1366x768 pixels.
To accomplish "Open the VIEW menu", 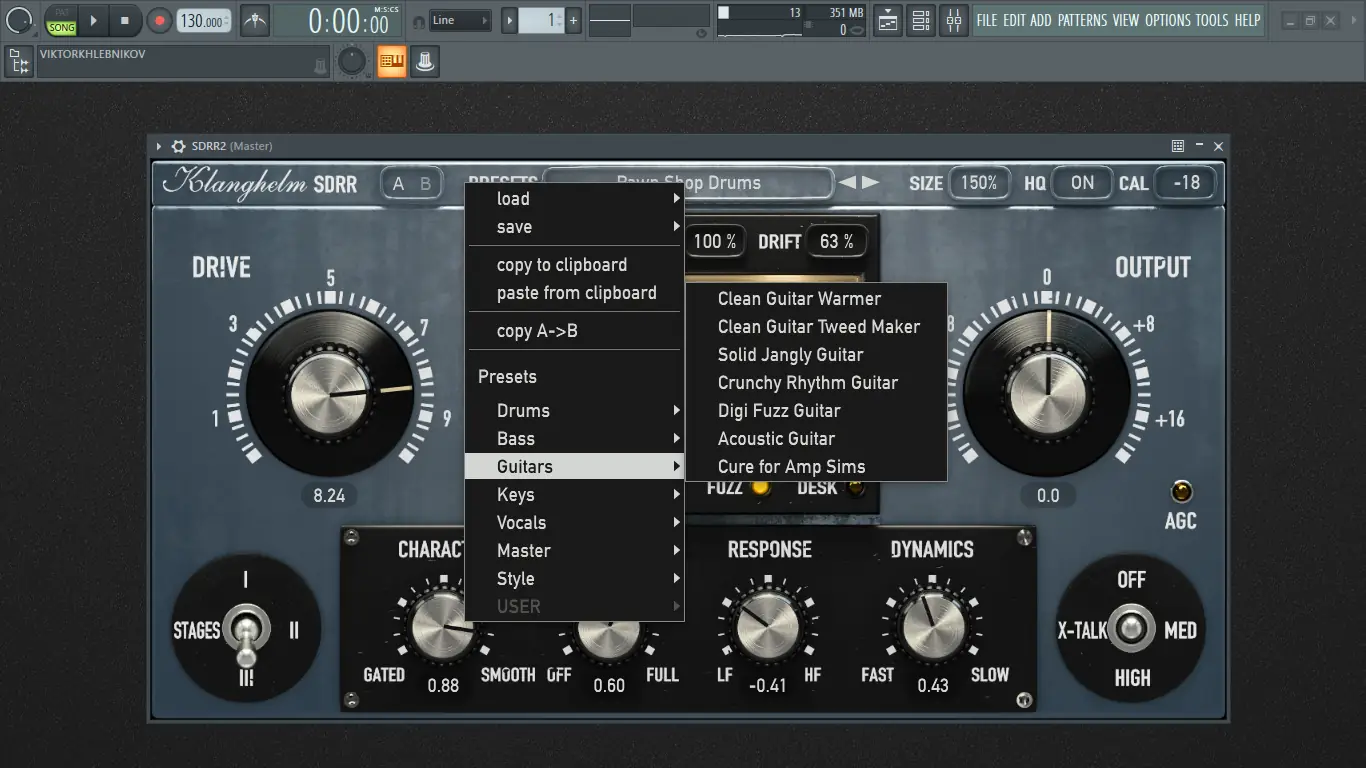I will pyautogui.click(x=1126, y=20).
